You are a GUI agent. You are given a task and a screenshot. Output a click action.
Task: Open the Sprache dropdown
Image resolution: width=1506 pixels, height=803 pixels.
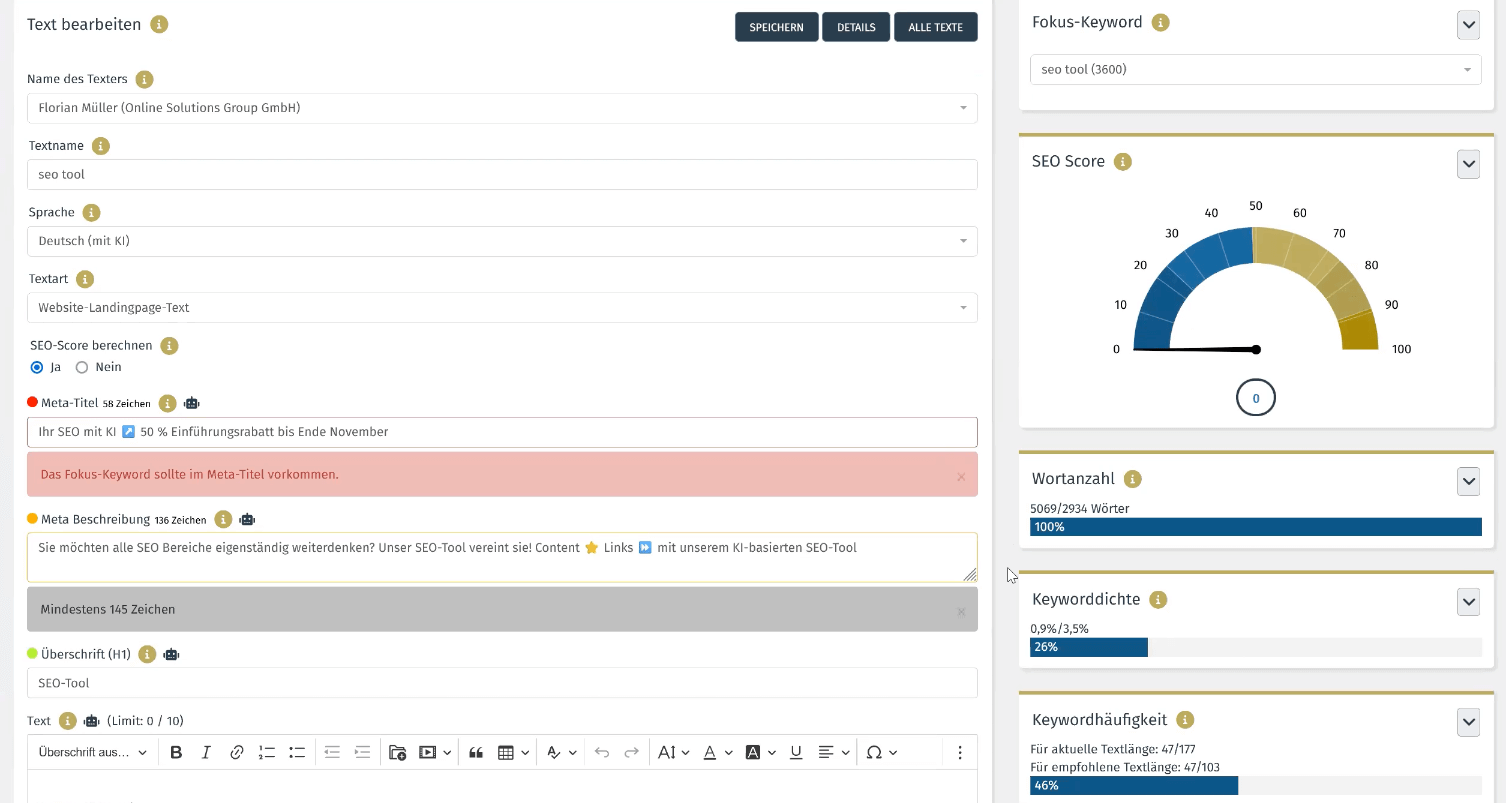coord(502,241)
